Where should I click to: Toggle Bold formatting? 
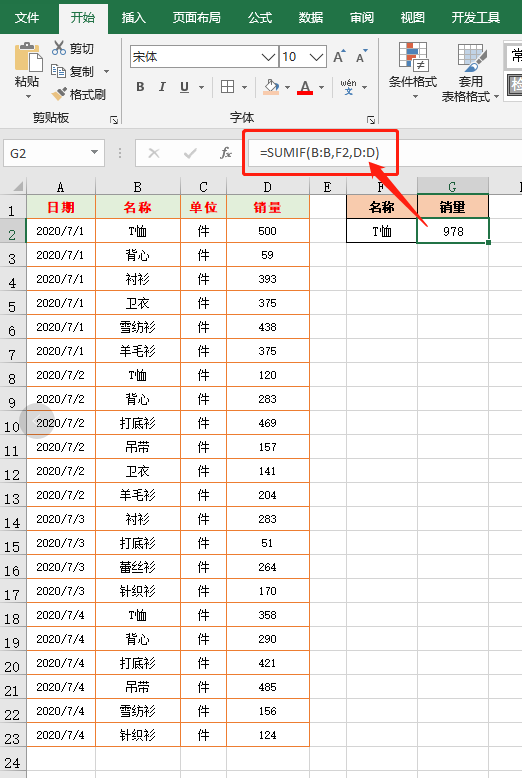pyautogui.click(x=140, y=87)
